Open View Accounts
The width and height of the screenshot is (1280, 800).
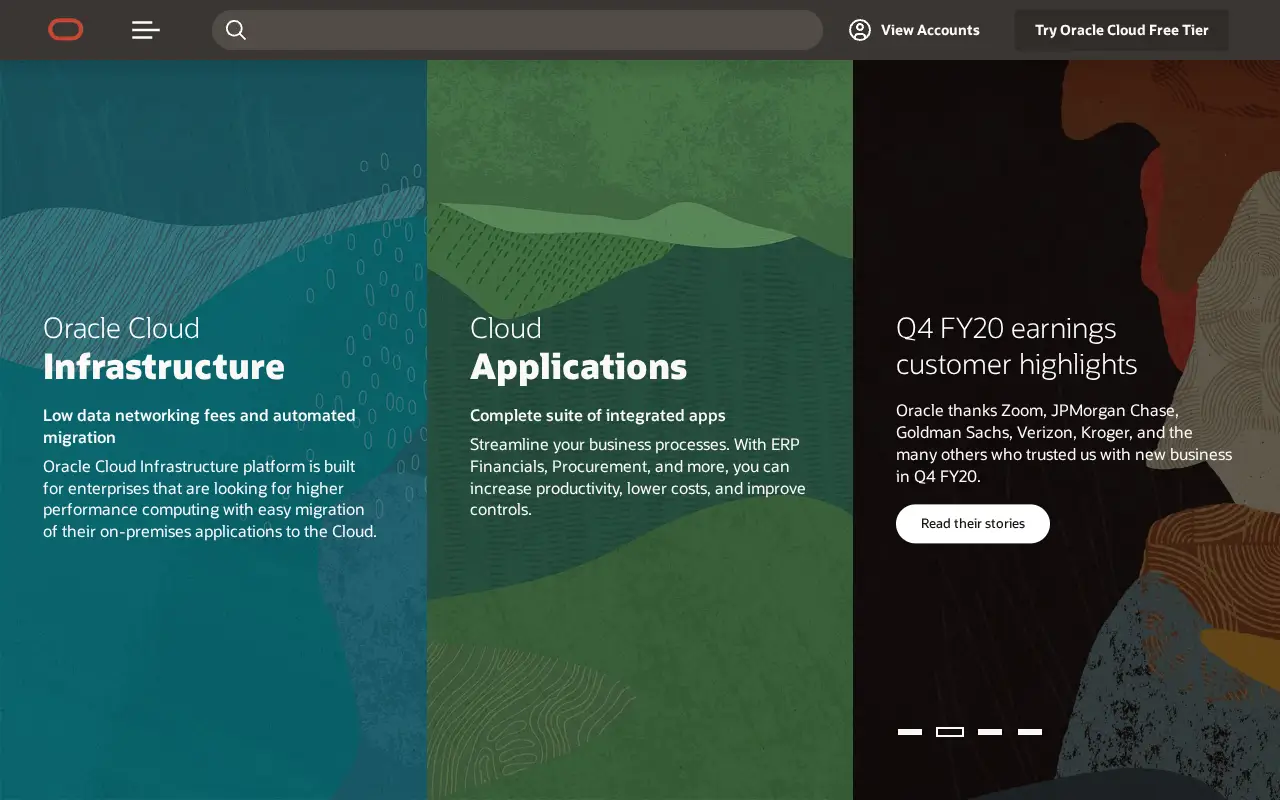point(914,30)
